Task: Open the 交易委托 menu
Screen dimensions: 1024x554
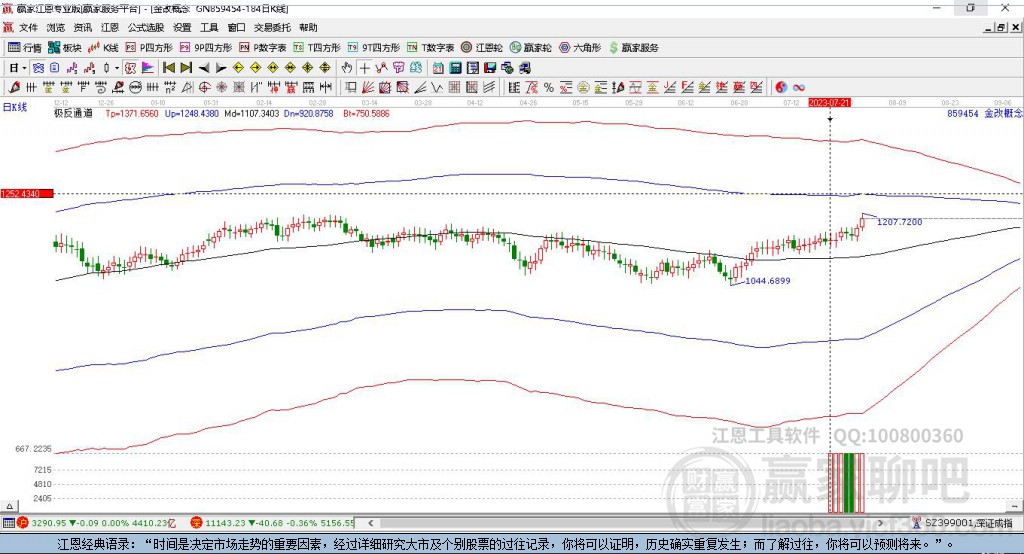Action: coord(272,27)
